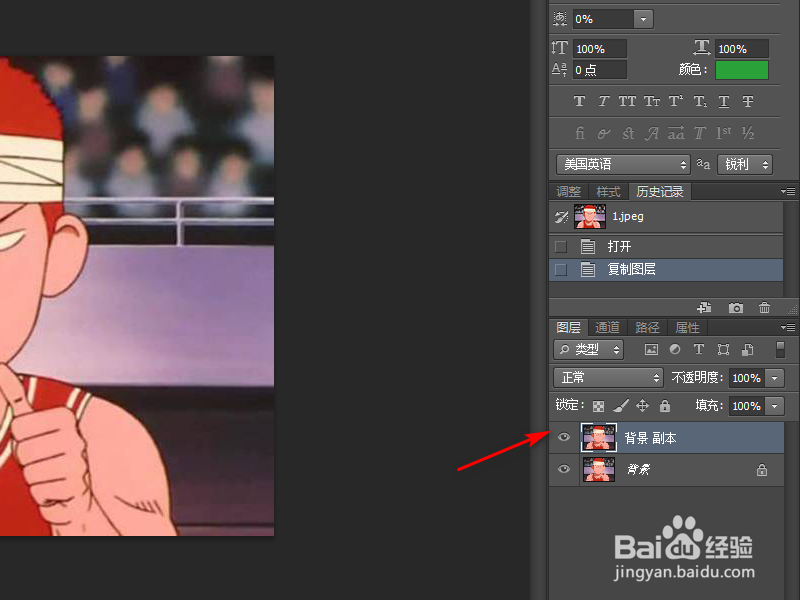Screen dimensions: 800x600
Task: Filter layers by shape layers
Action: point(723,349)
